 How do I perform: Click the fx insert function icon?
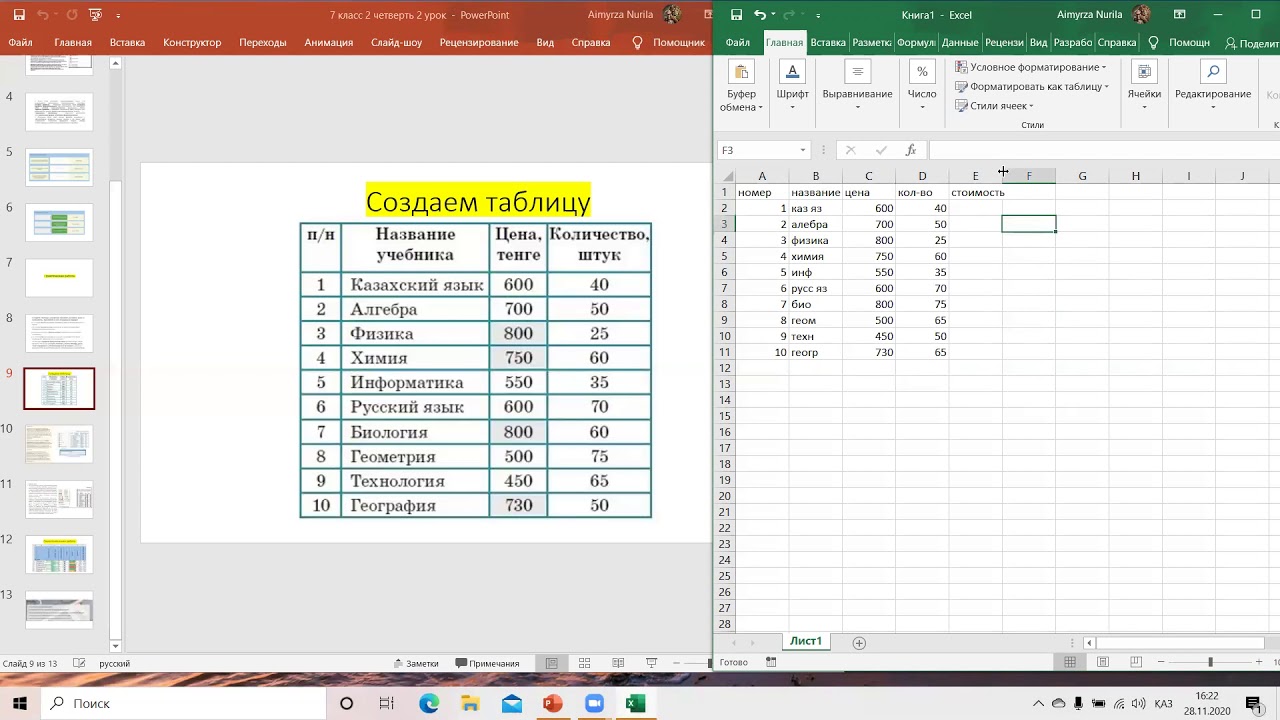(x=910, y=150)
